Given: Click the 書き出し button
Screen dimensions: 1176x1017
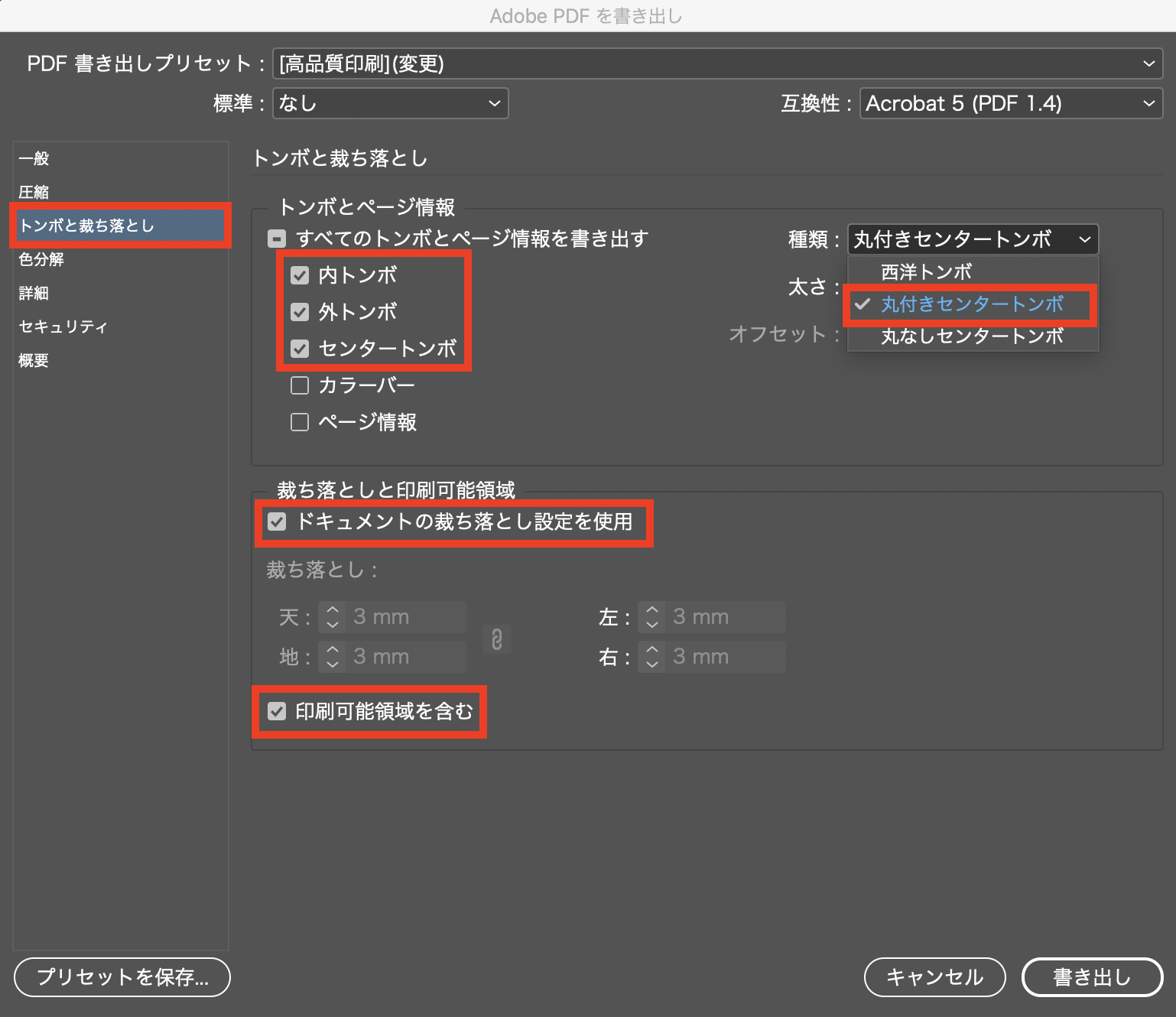Looking at the screenshot, I should [x=1091, y=977].
